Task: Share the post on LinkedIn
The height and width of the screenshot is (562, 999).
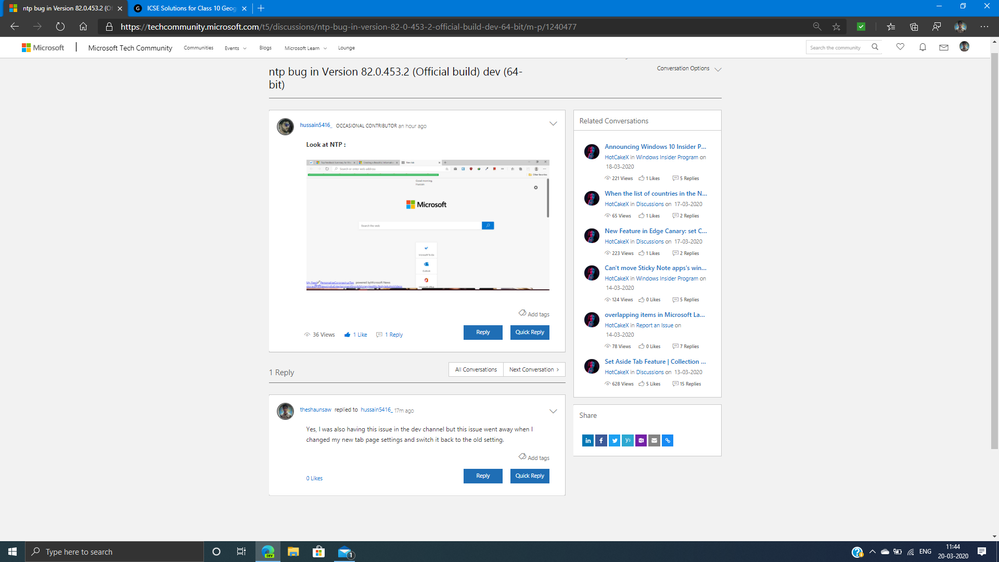Action: 587,440
